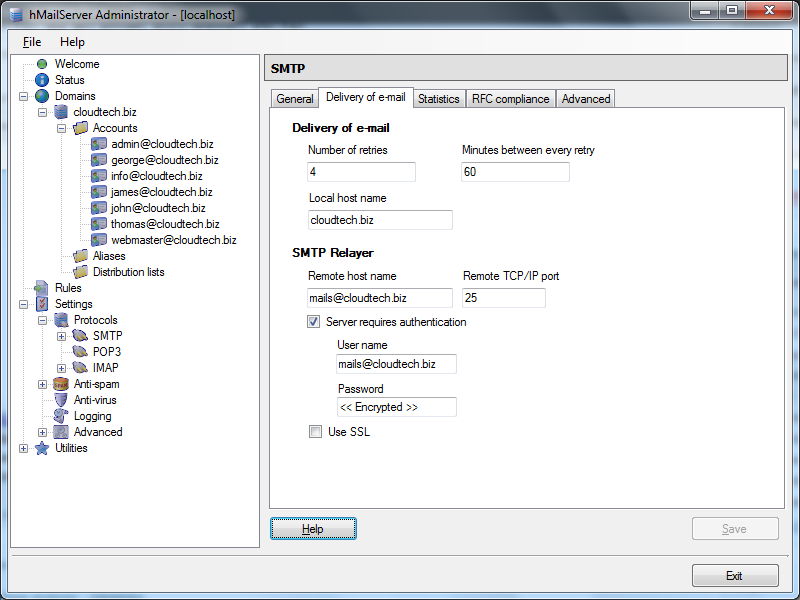Click the Domains globe icon
800x600 pixels.
click(x=42, y=96)
